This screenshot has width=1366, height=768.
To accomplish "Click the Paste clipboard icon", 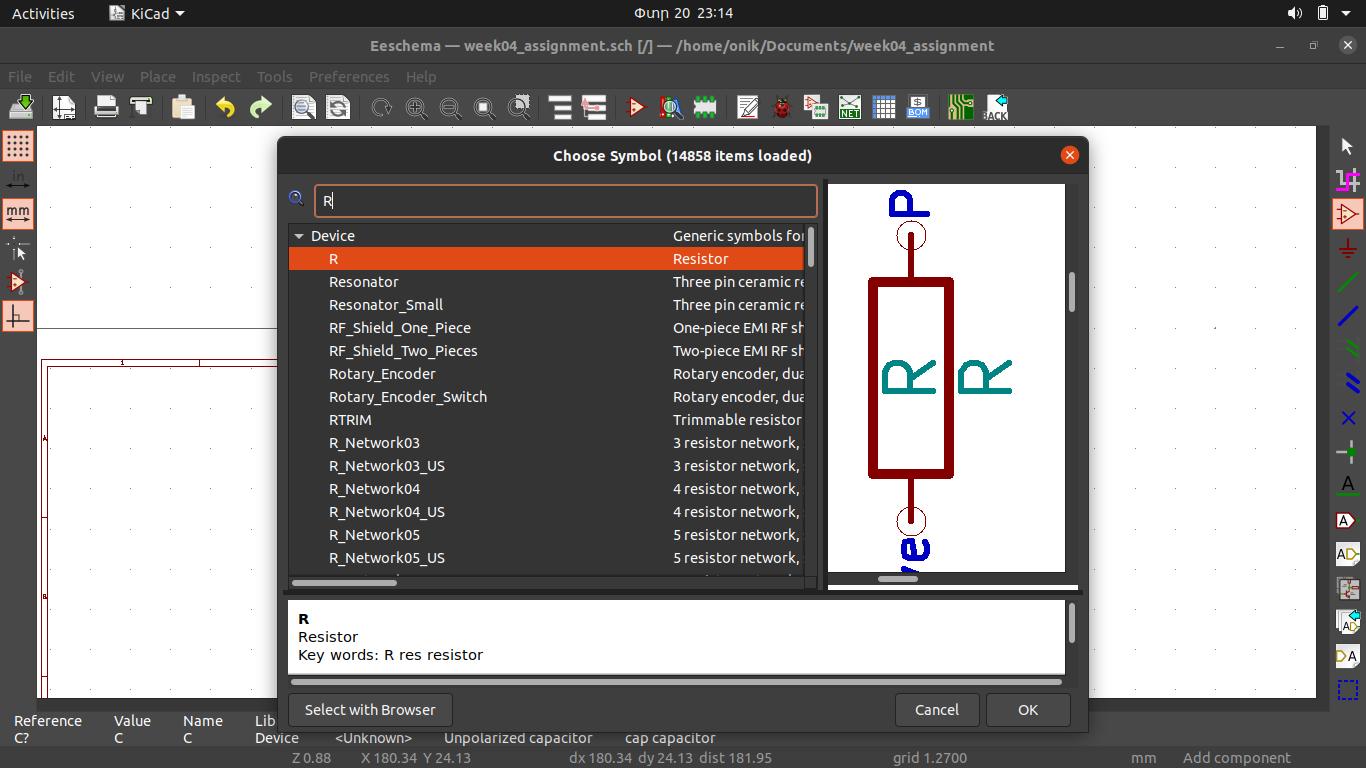I will click(183, 107).
